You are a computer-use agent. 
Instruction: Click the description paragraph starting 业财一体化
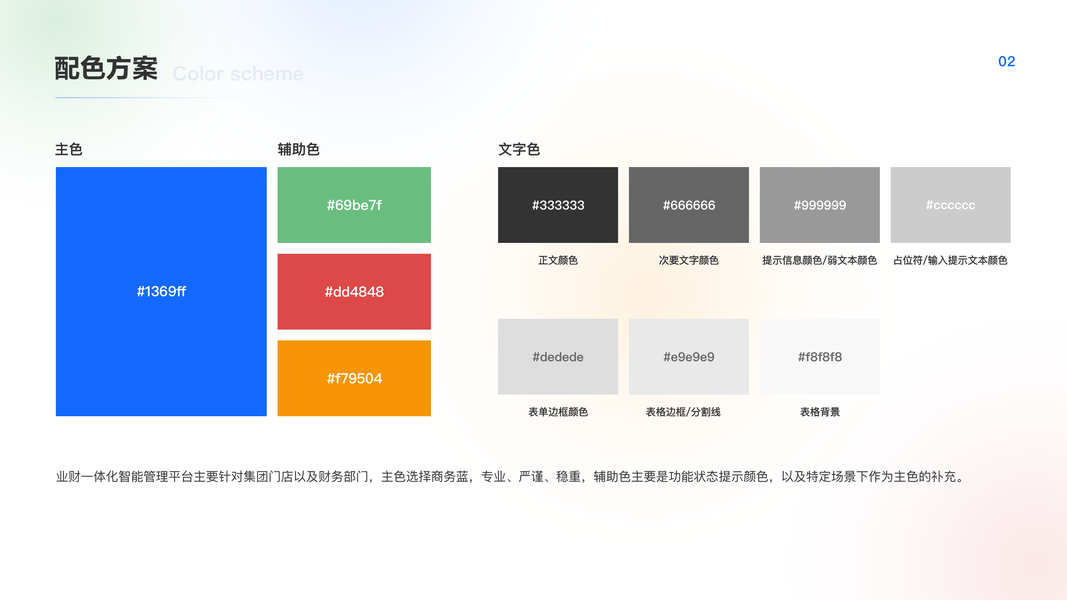510,476
